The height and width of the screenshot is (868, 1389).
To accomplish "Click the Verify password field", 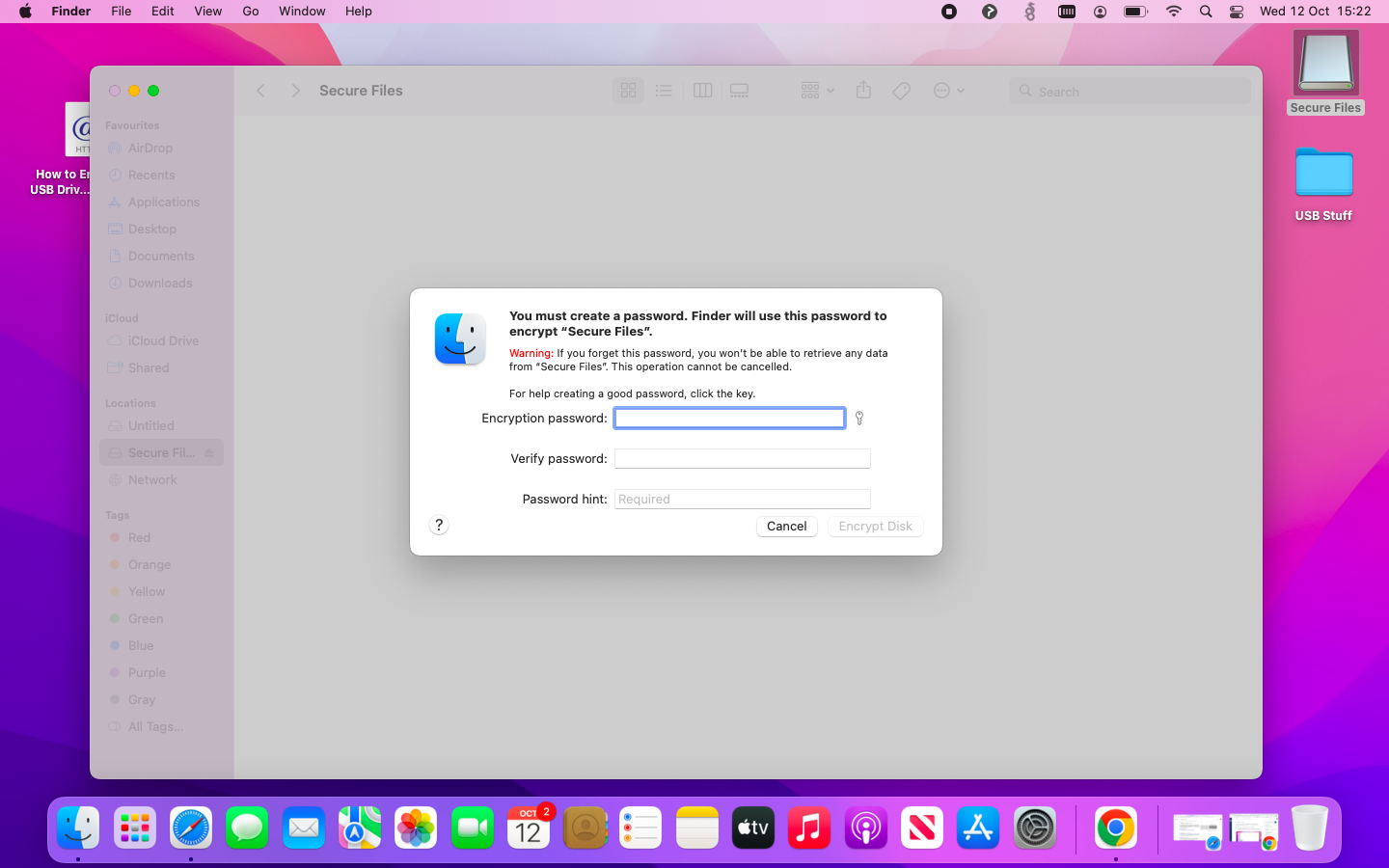I will click(742, 459).
